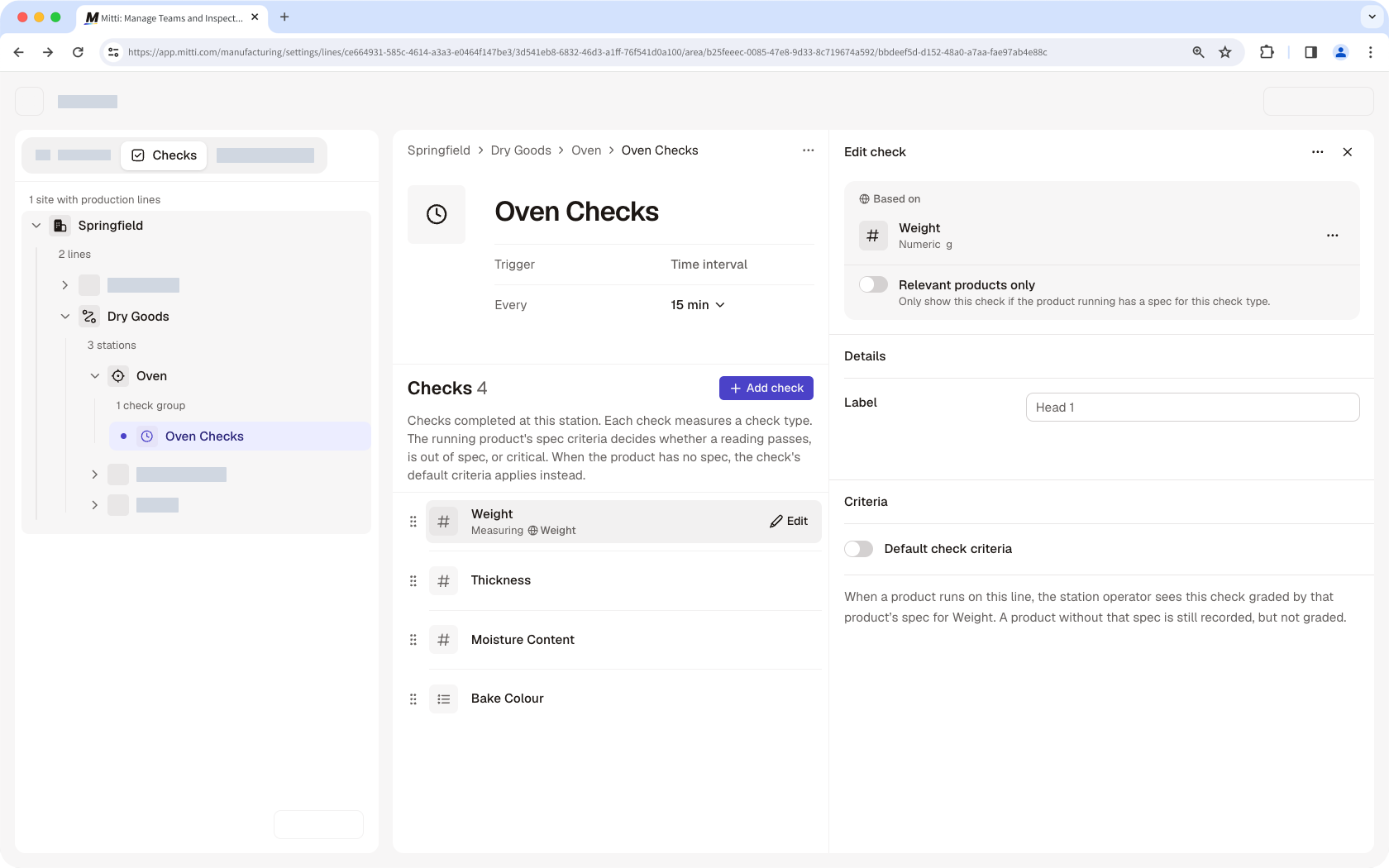Close the Edit check panel
The width and height of the screenshot is (1389, 868).
coord(1348,152)
